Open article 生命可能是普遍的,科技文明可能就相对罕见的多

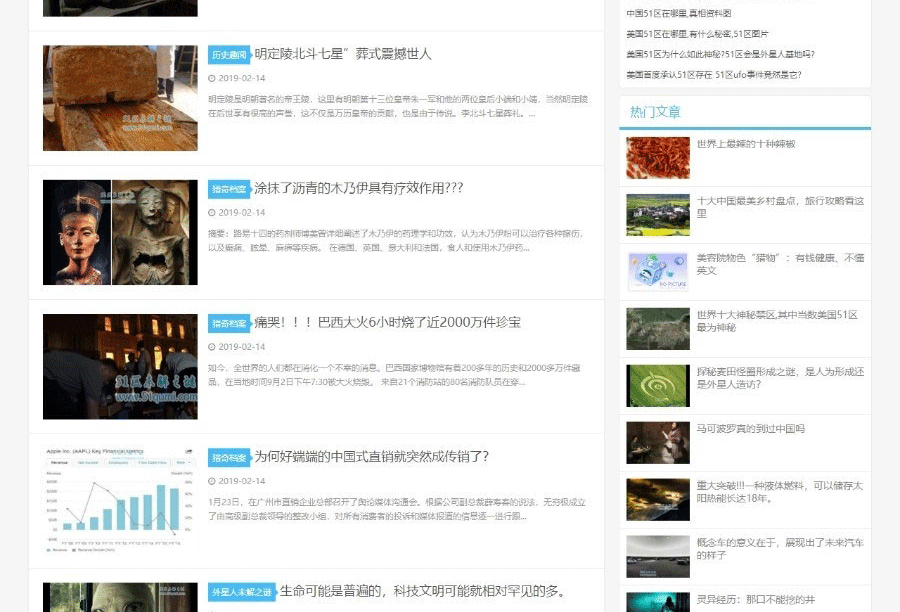click(x=422, y=591)
